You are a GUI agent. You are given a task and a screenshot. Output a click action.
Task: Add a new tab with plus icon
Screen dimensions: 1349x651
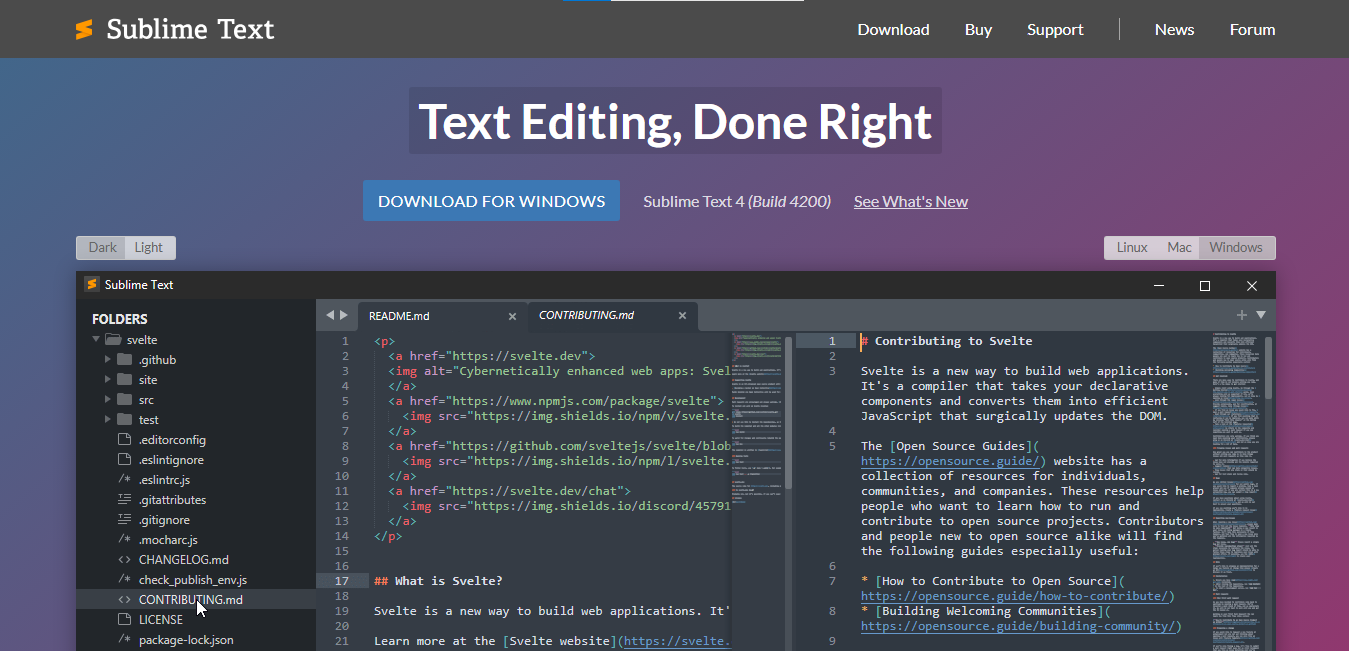pyautogui.click(x=1242, y=315)
